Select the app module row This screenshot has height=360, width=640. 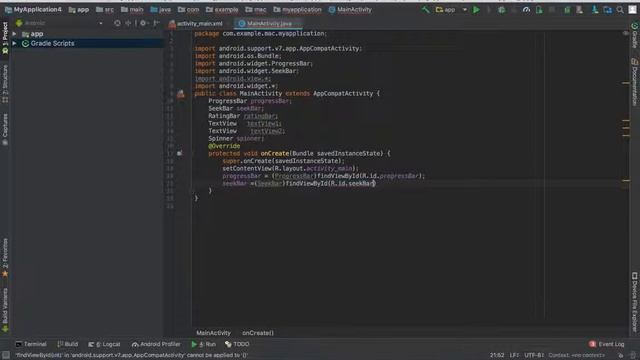pos(87,34)
